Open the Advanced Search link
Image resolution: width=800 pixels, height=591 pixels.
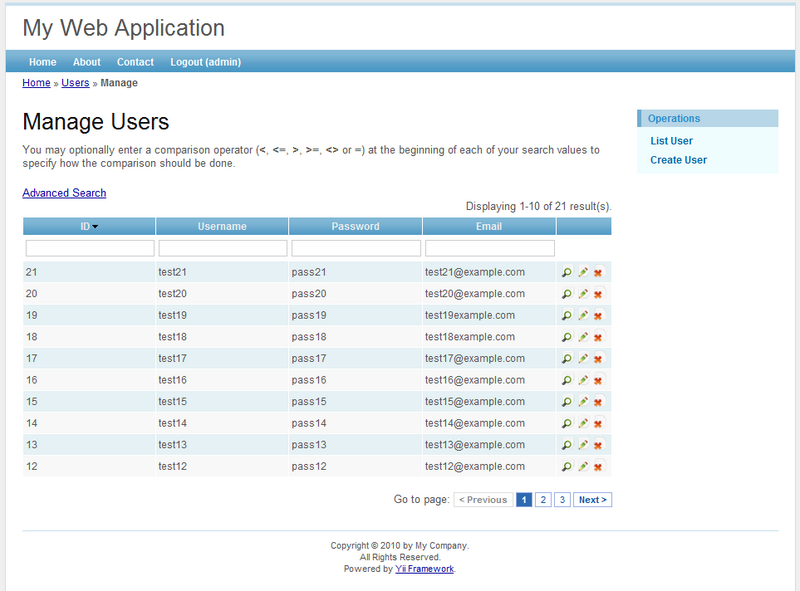(64, 193)
